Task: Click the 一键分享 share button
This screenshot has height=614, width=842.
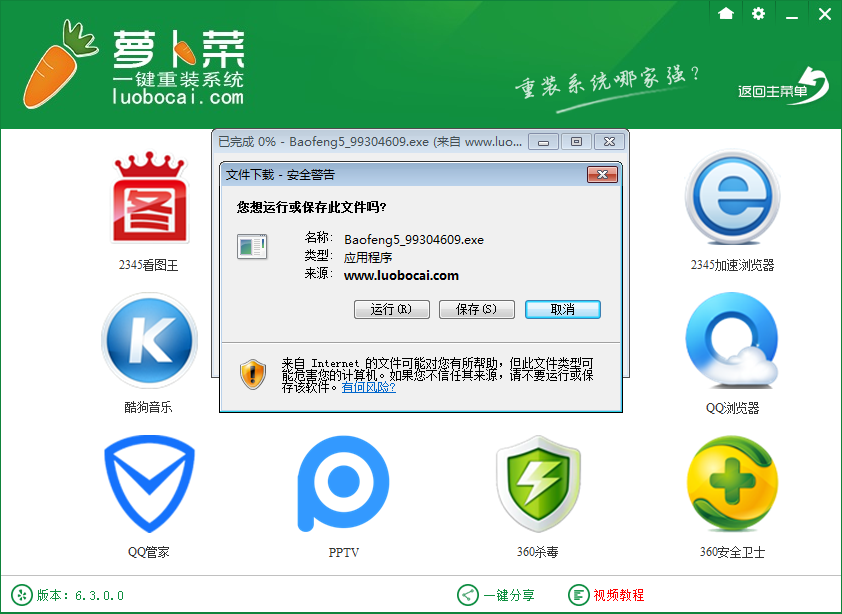Action: 496,595
